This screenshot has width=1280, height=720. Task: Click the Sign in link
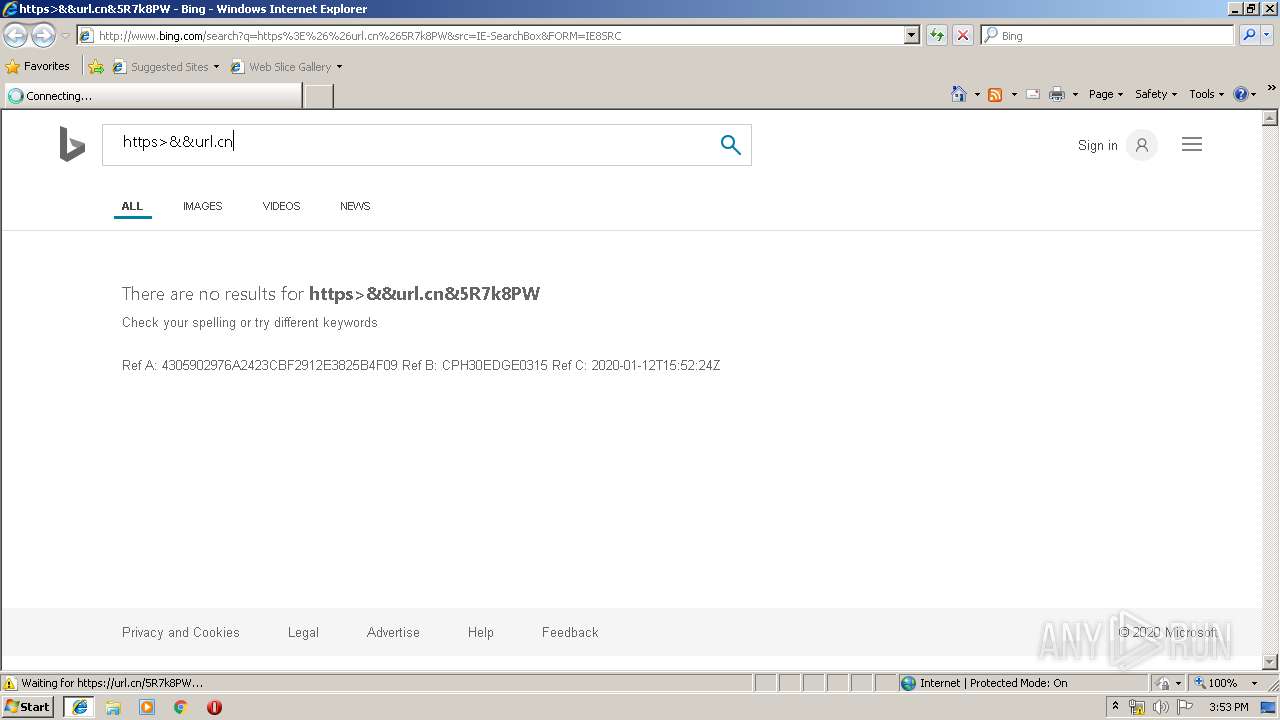click(1097, 145)
